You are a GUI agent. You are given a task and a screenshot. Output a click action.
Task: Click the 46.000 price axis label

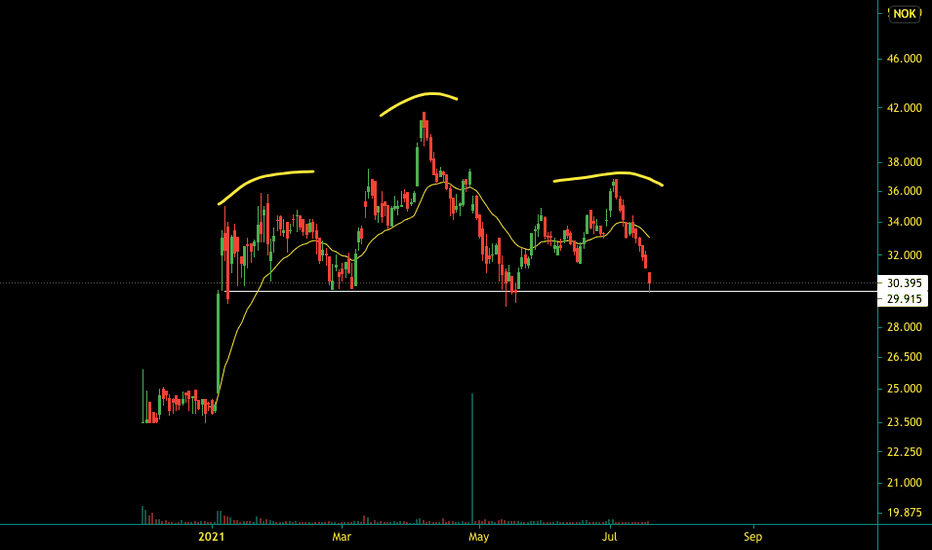pyautogui.click(x=904, y=59)
